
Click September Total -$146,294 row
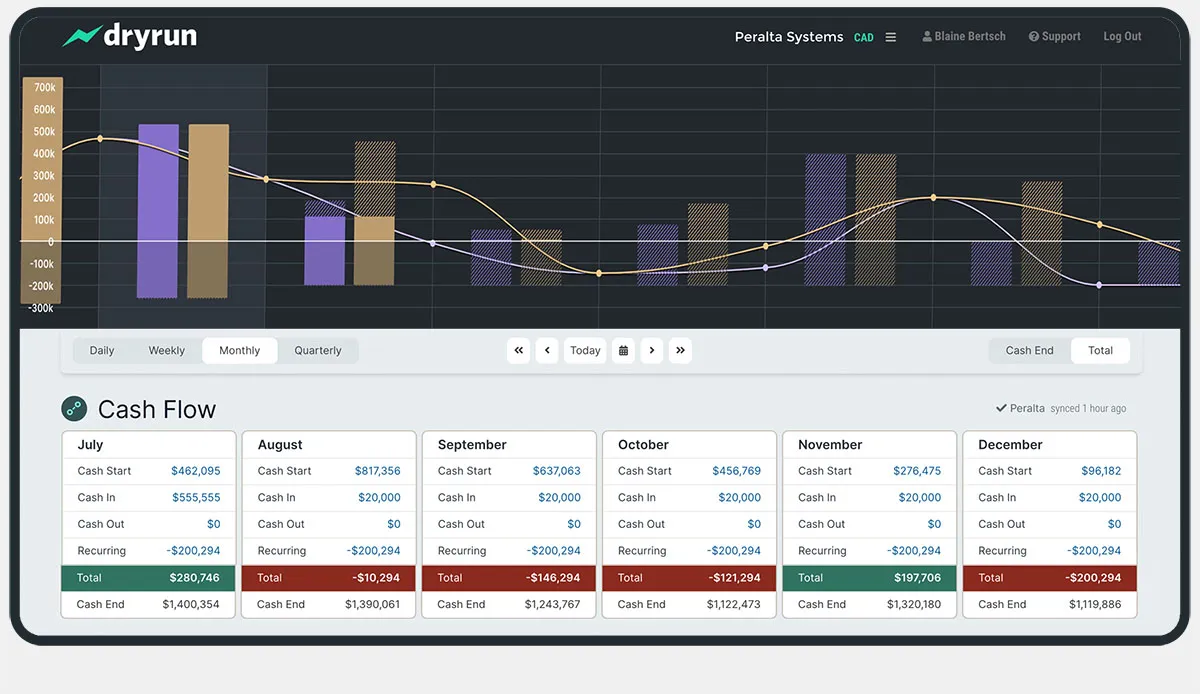tap(508, 578)
